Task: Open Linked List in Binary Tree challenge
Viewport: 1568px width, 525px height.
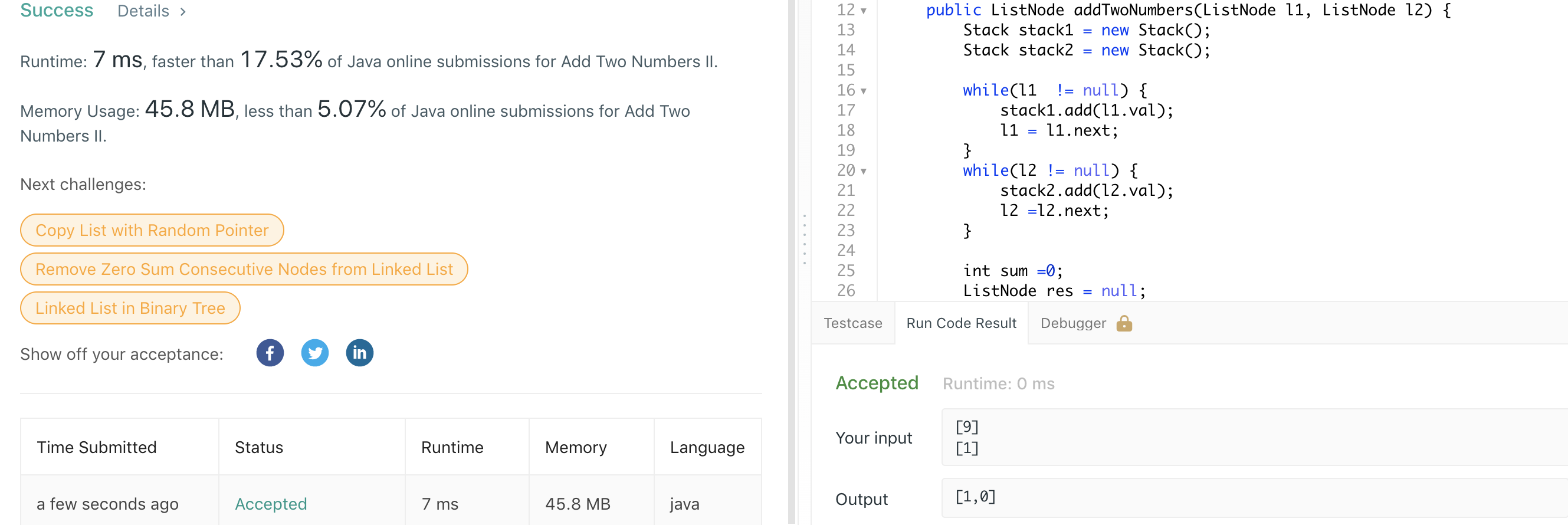Action: point(130,308)
